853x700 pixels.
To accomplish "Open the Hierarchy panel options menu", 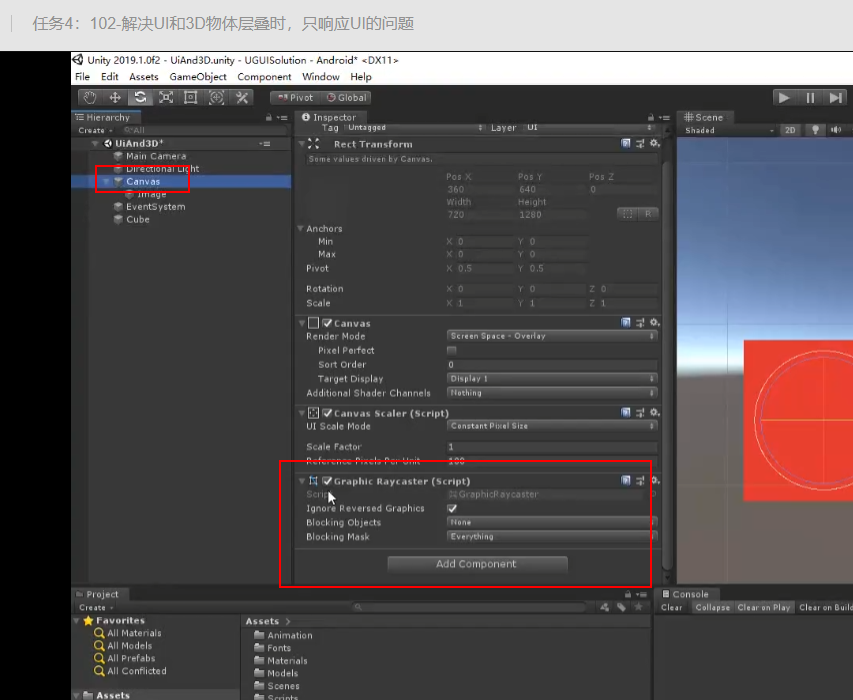I will point(282,117).
